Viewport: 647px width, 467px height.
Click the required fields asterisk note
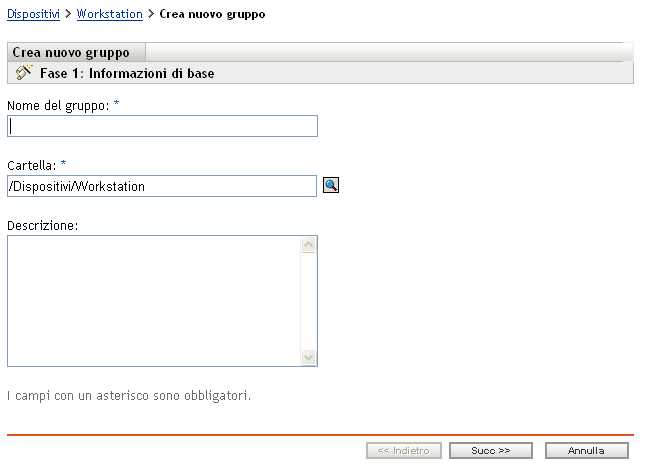click(x=128, y=395)
